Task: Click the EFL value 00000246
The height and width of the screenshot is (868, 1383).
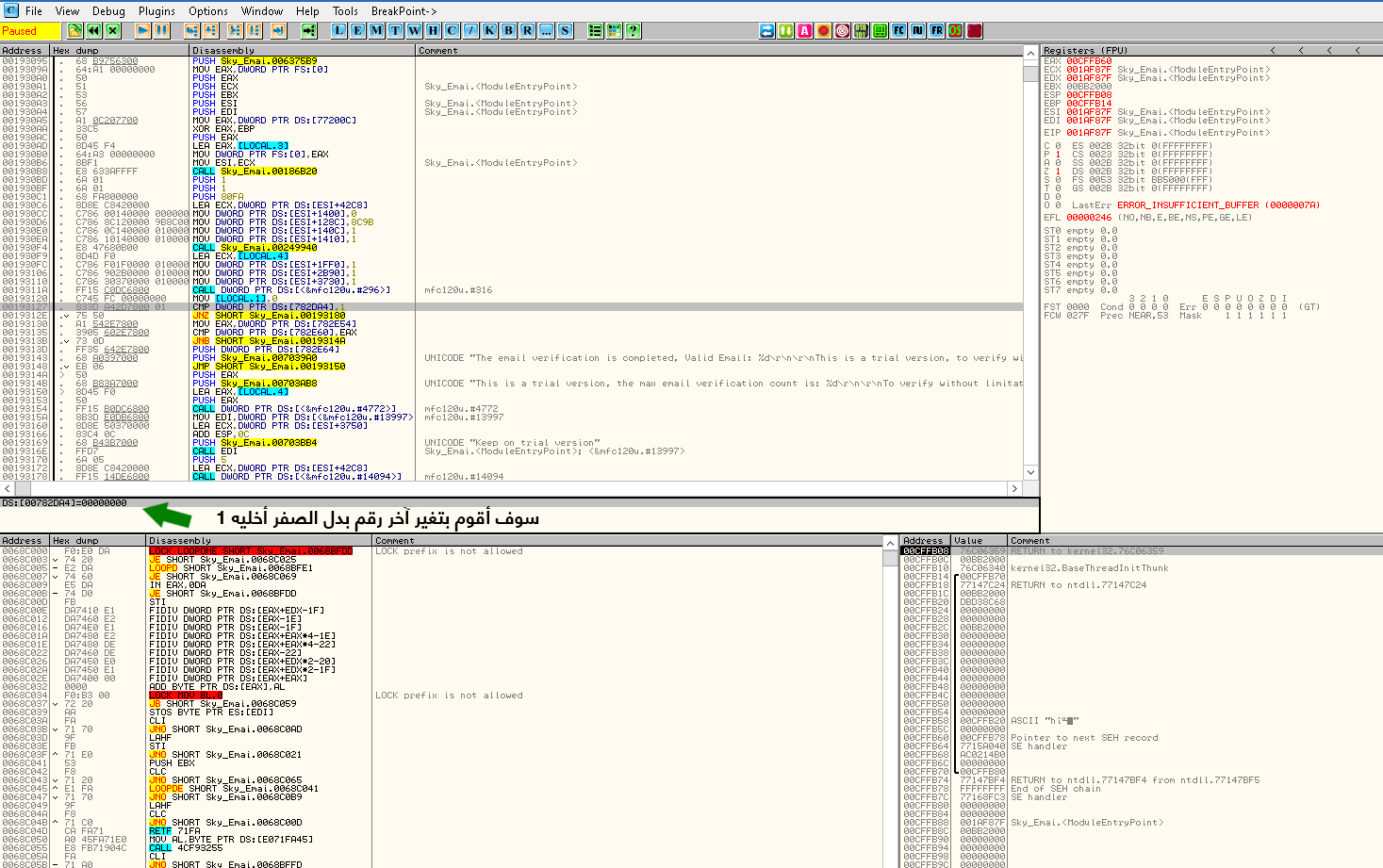Action: [1089, 218]
